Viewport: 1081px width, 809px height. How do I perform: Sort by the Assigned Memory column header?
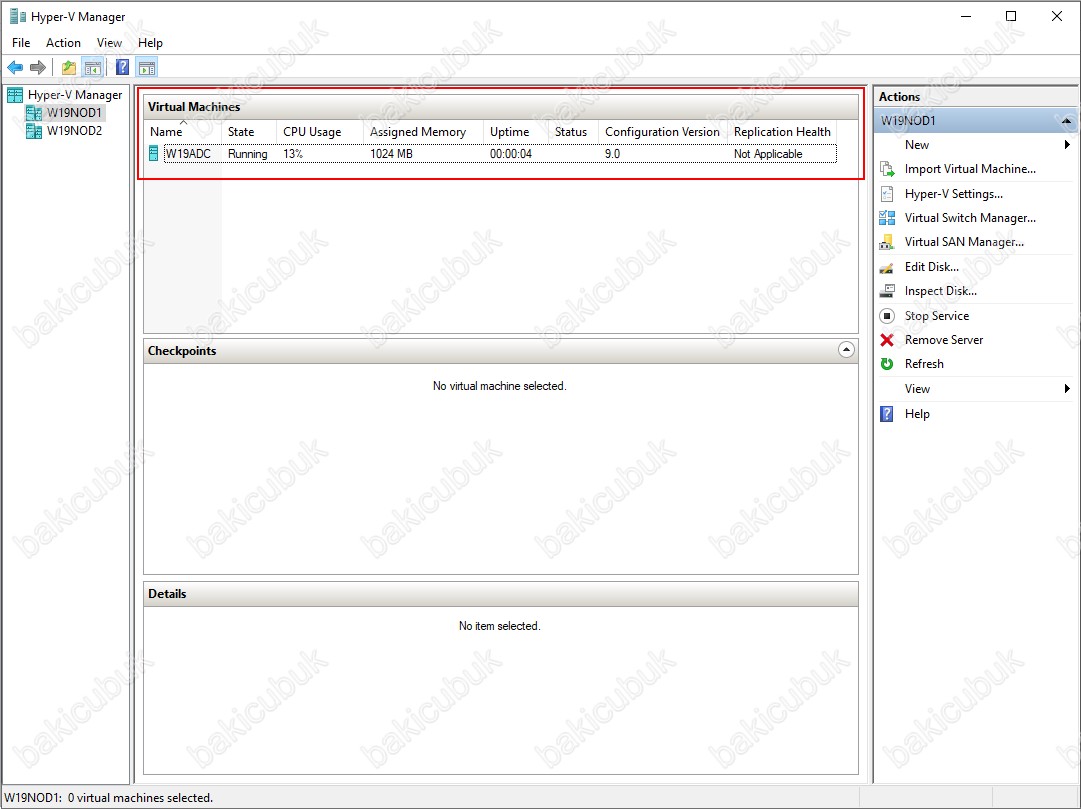click(423, 132)
